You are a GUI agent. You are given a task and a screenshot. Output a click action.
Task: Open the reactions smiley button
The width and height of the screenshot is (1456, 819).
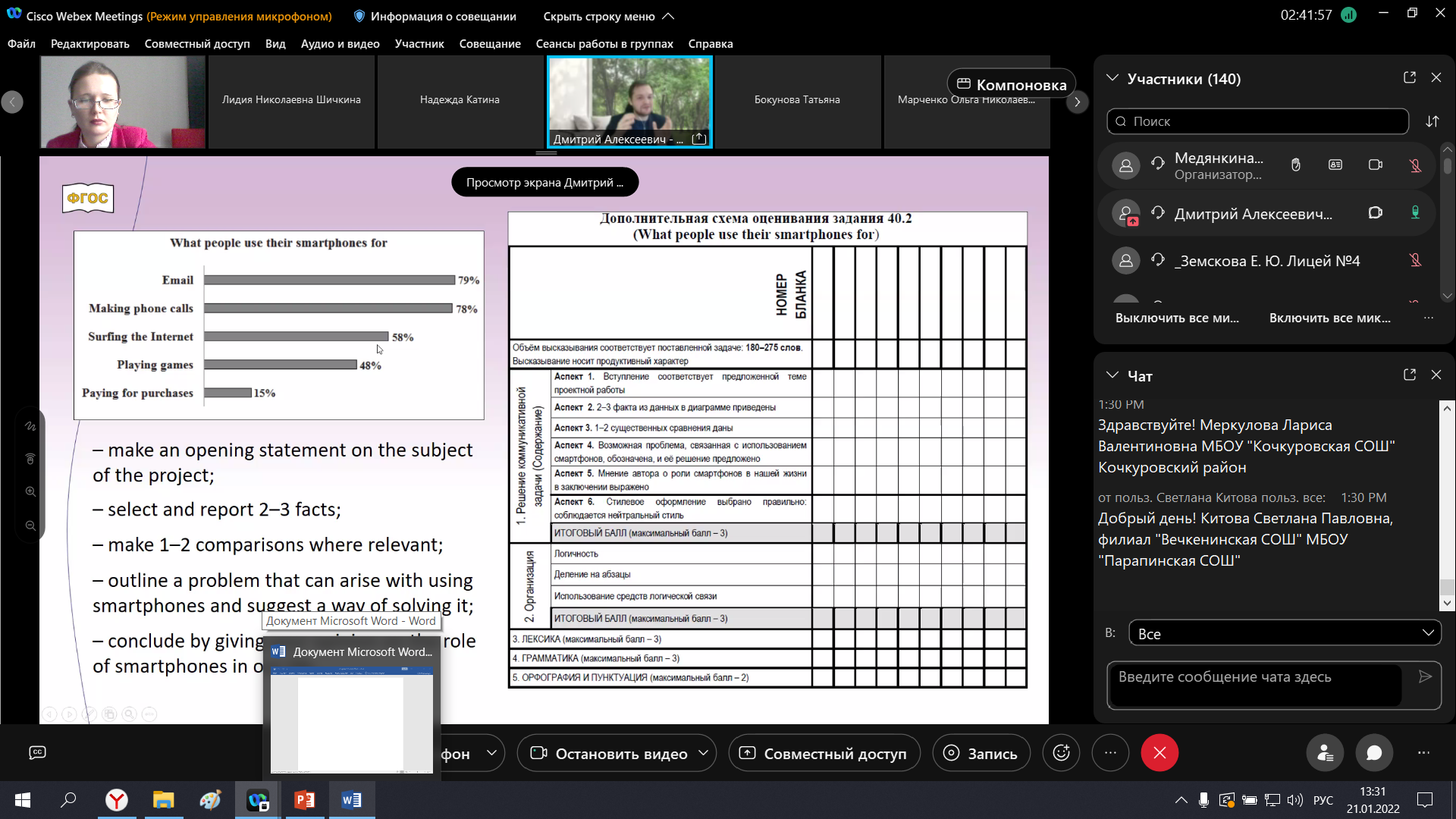coord(1061,753)
